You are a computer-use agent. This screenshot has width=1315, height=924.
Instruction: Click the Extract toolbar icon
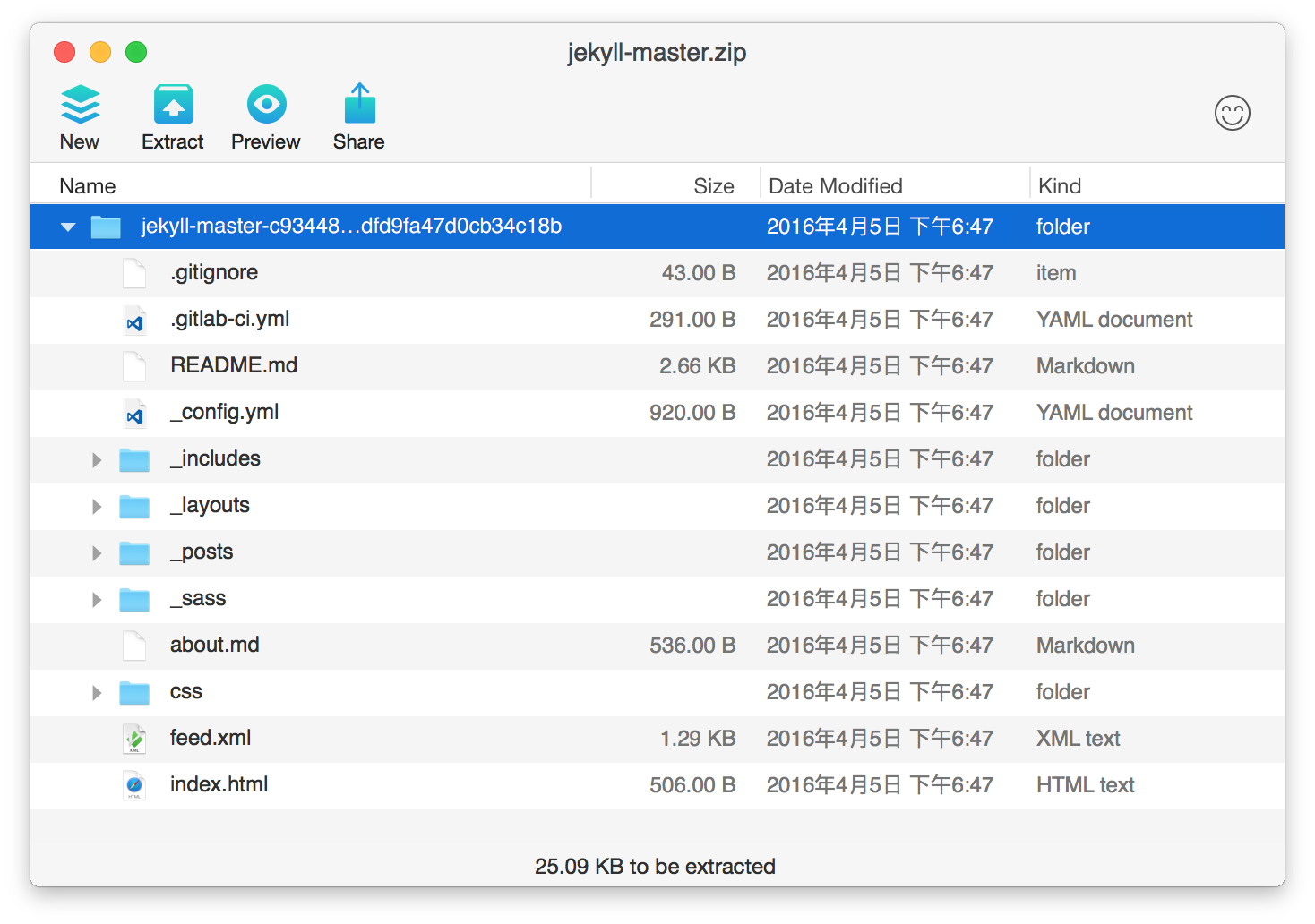173,106
